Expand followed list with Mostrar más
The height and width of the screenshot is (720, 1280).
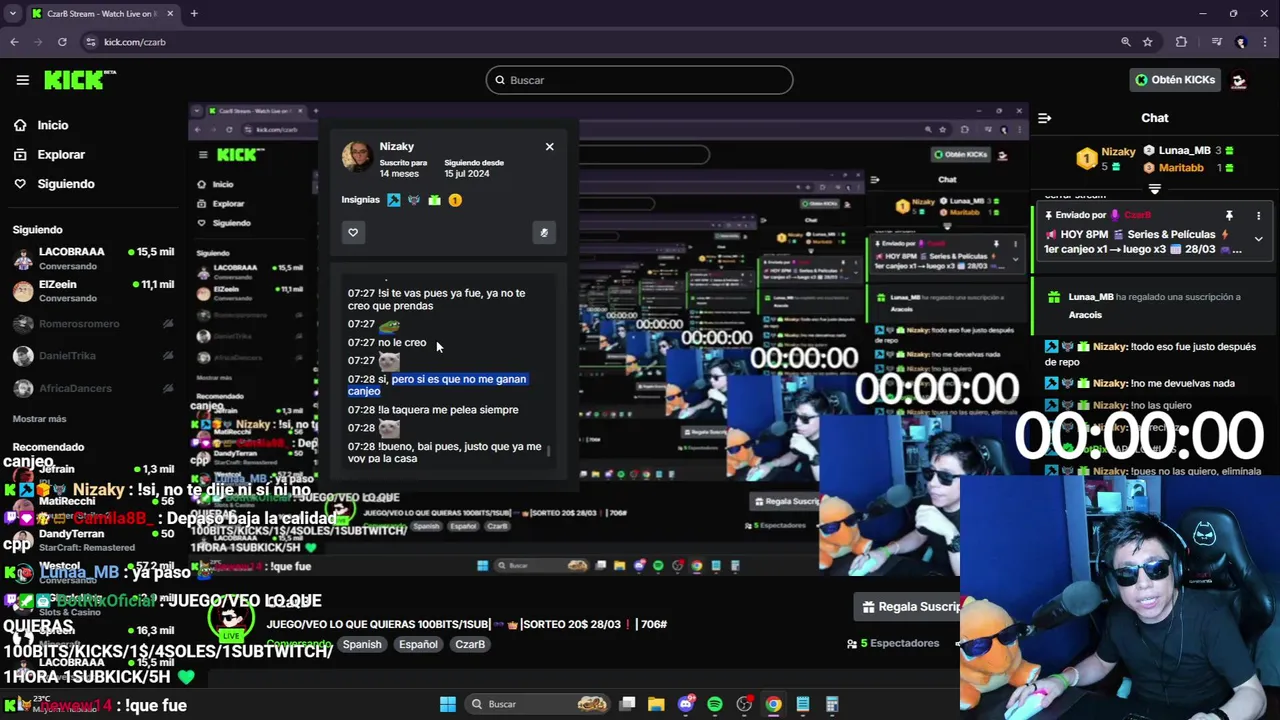coord(39,419)
